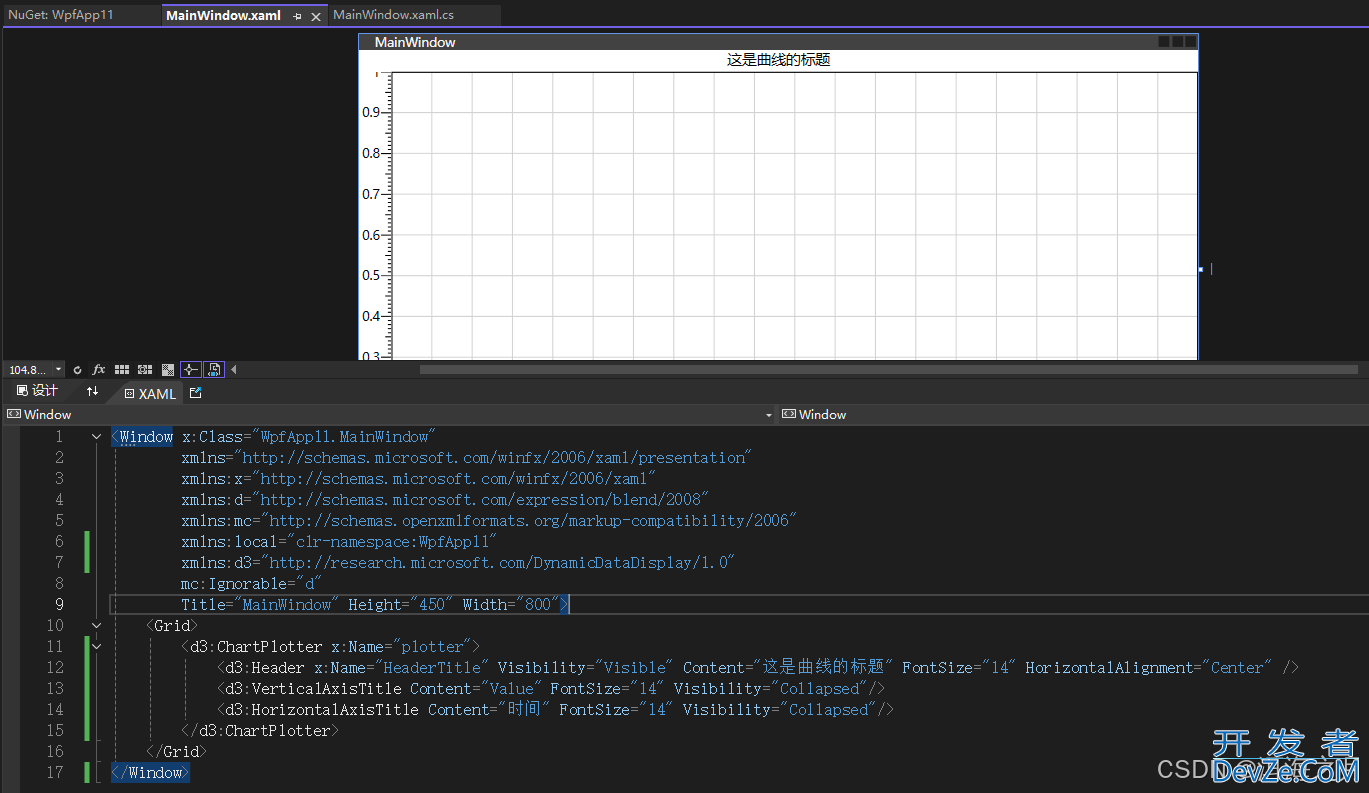The height and width of the screenshot is (793, 1369).
Task: Close the MainWindow.xaml tab
Action: point(316,17)
